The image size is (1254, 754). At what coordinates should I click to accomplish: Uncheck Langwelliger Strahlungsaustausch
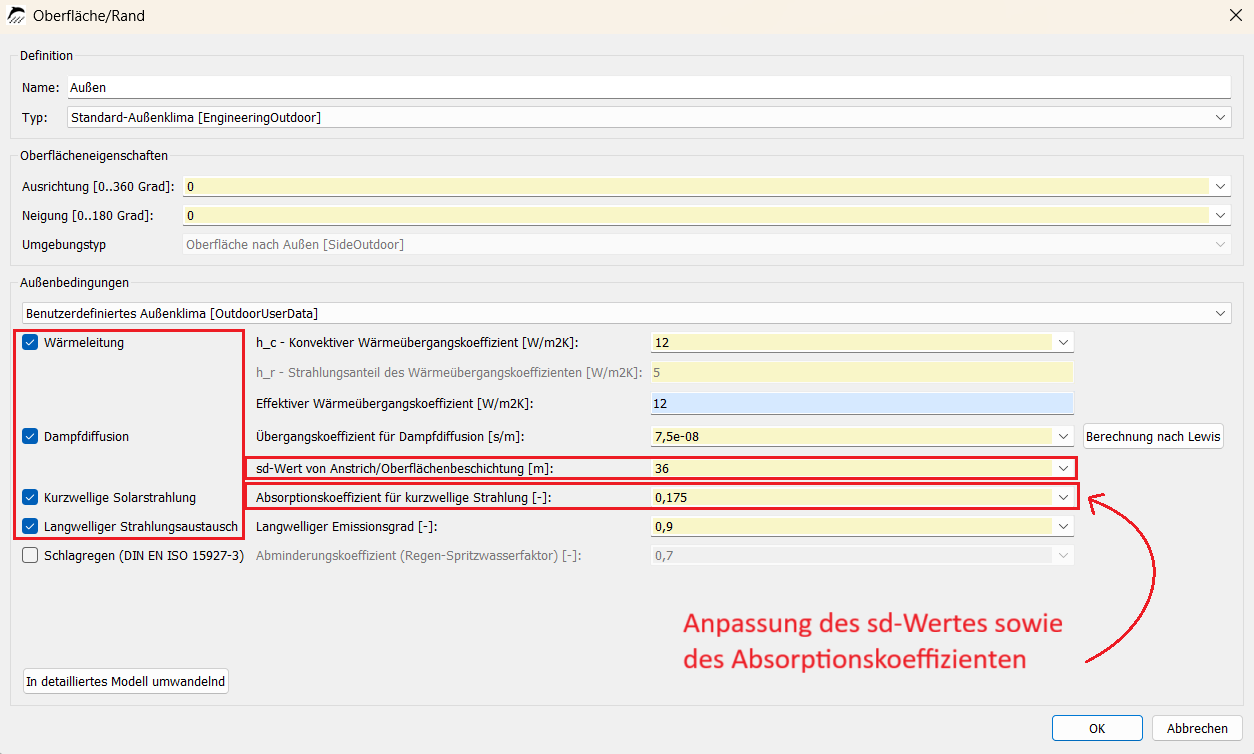tap(30, 526)
